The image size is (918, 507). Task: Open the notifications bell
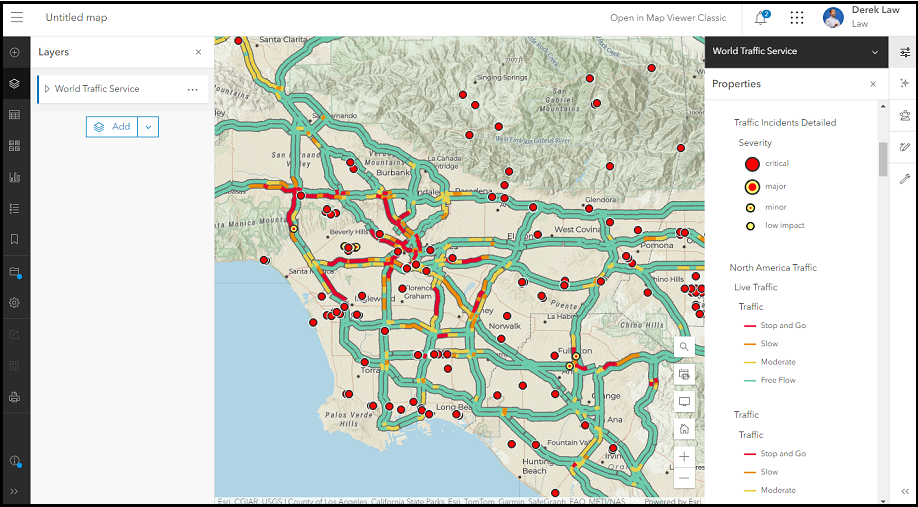pos(761,18)
